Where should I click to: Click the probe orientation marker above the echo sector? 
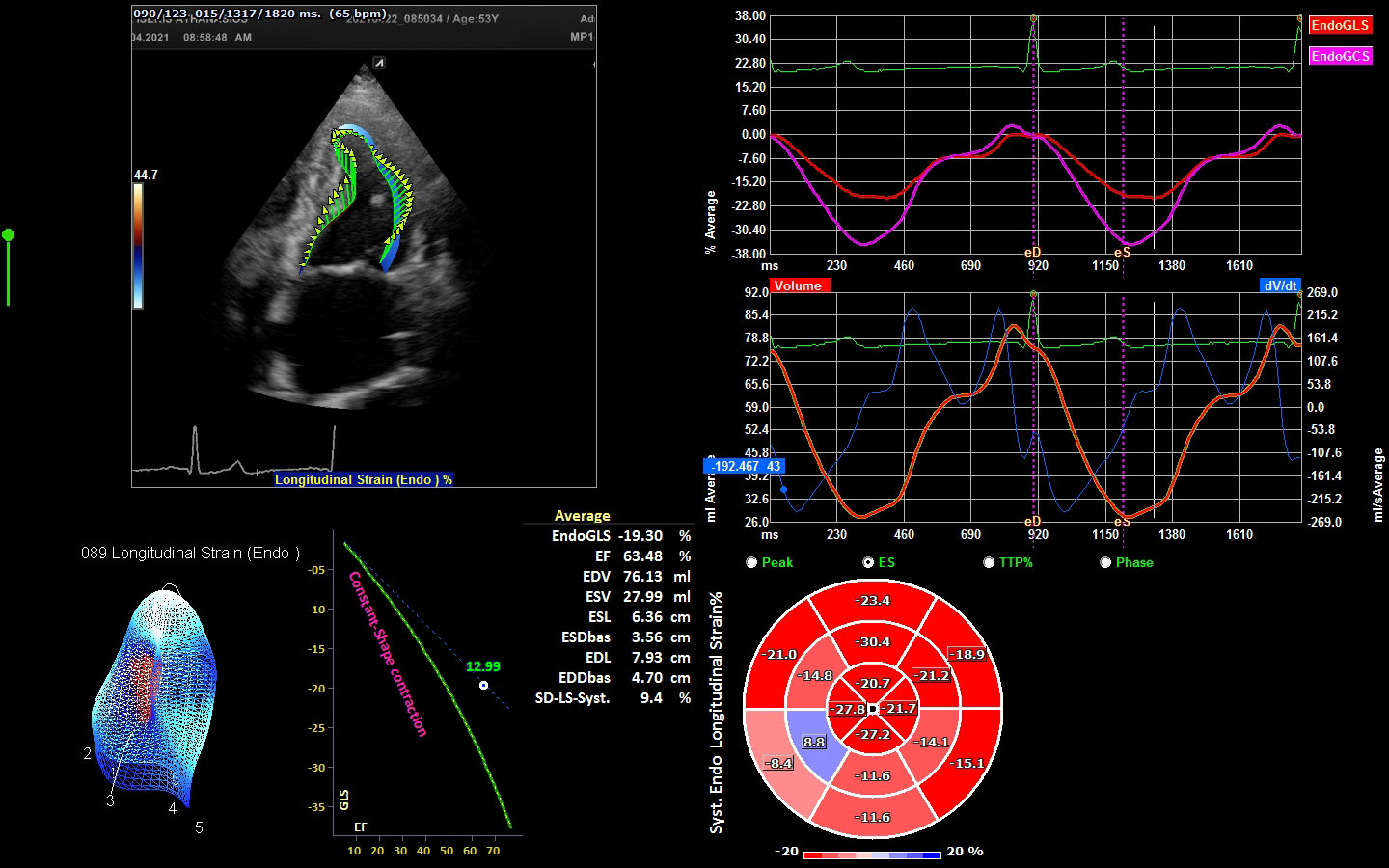(x=380, y=63)
